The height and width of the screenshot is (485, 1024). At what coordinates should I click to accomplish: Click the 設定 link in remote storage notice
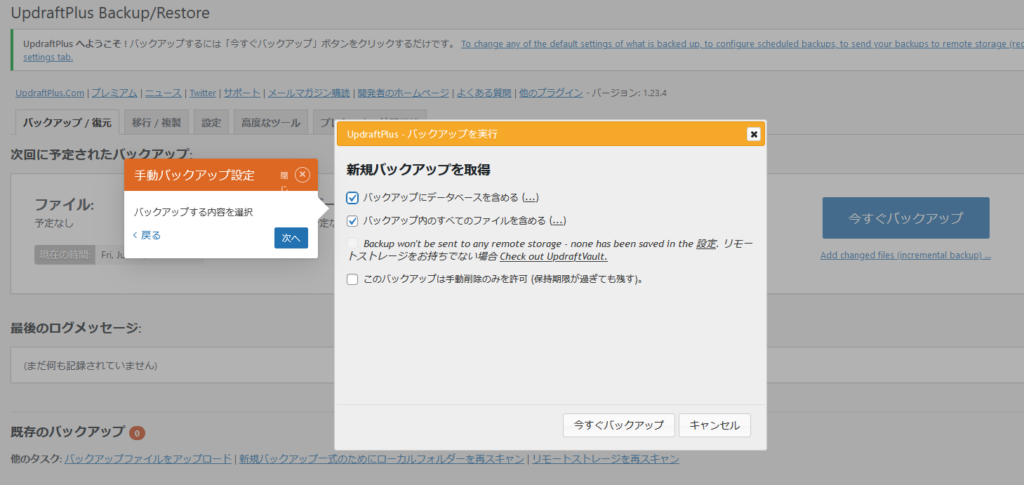click(x=706, y=243)
